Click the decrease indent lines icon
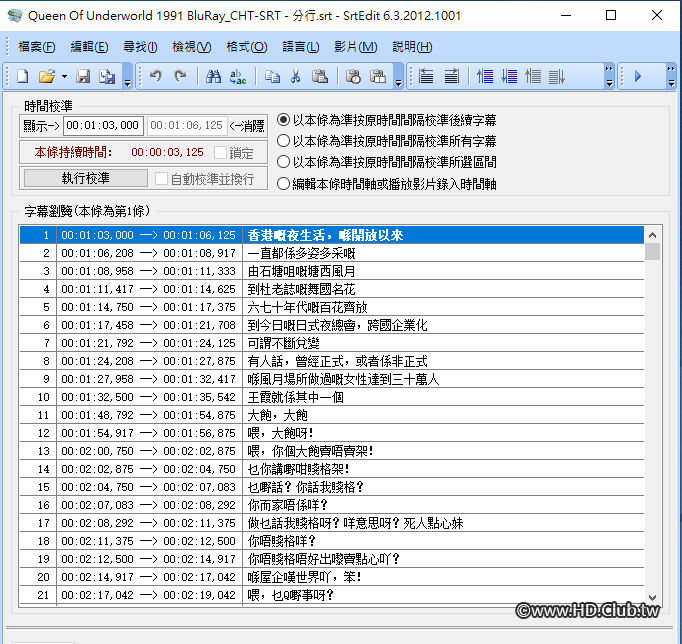Screen dimensions: 682x644 click(x=426, y=77)
